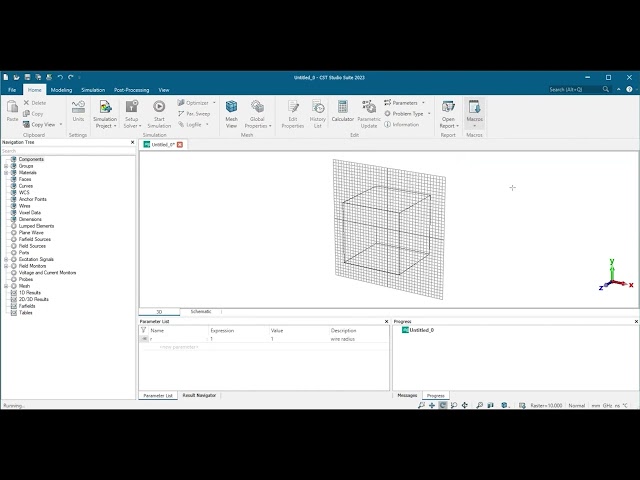Select Components in the navigation tree

31,159
